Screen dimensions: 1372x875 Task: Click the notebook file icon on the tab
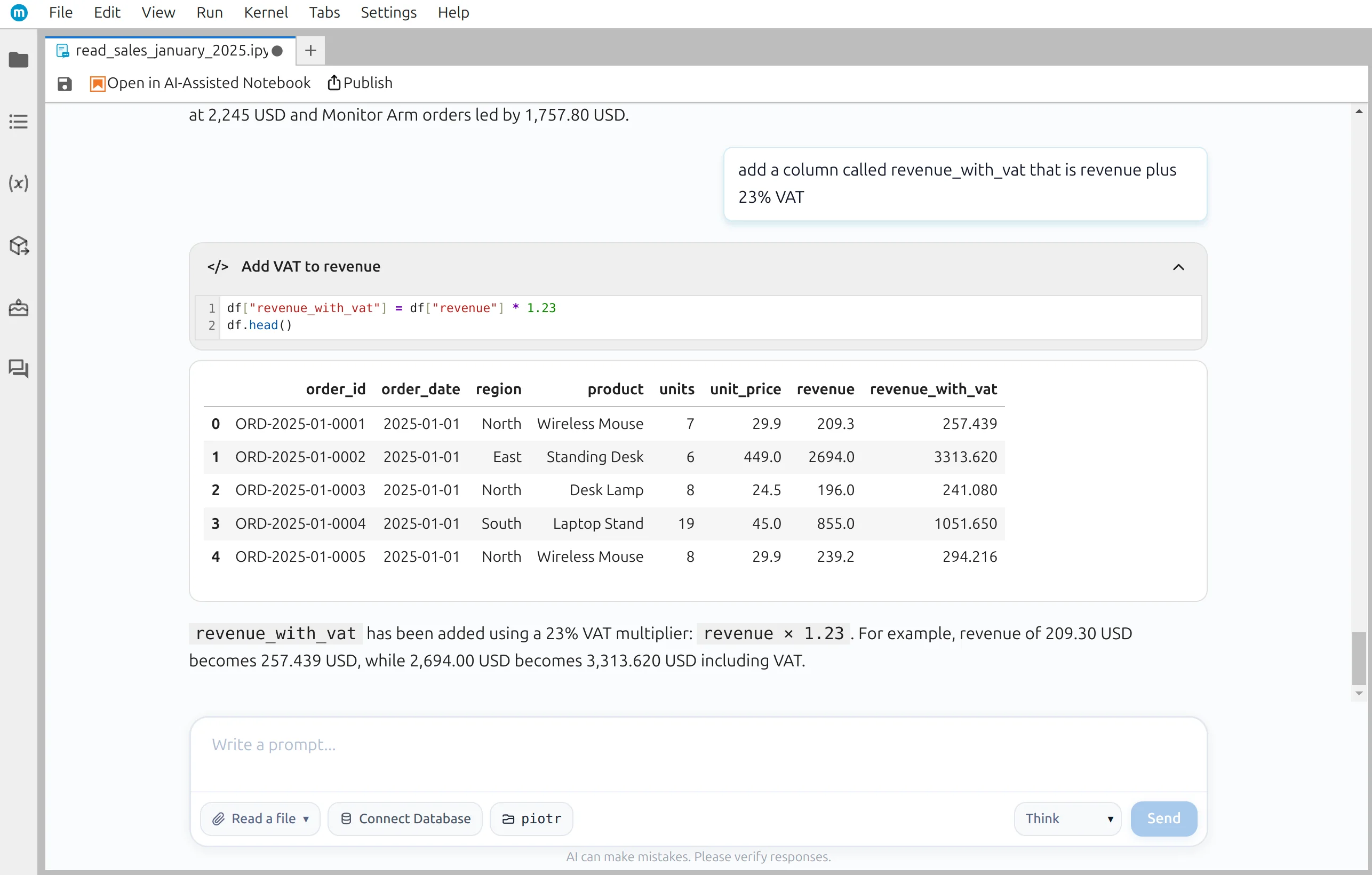click(x=62, y=51)
